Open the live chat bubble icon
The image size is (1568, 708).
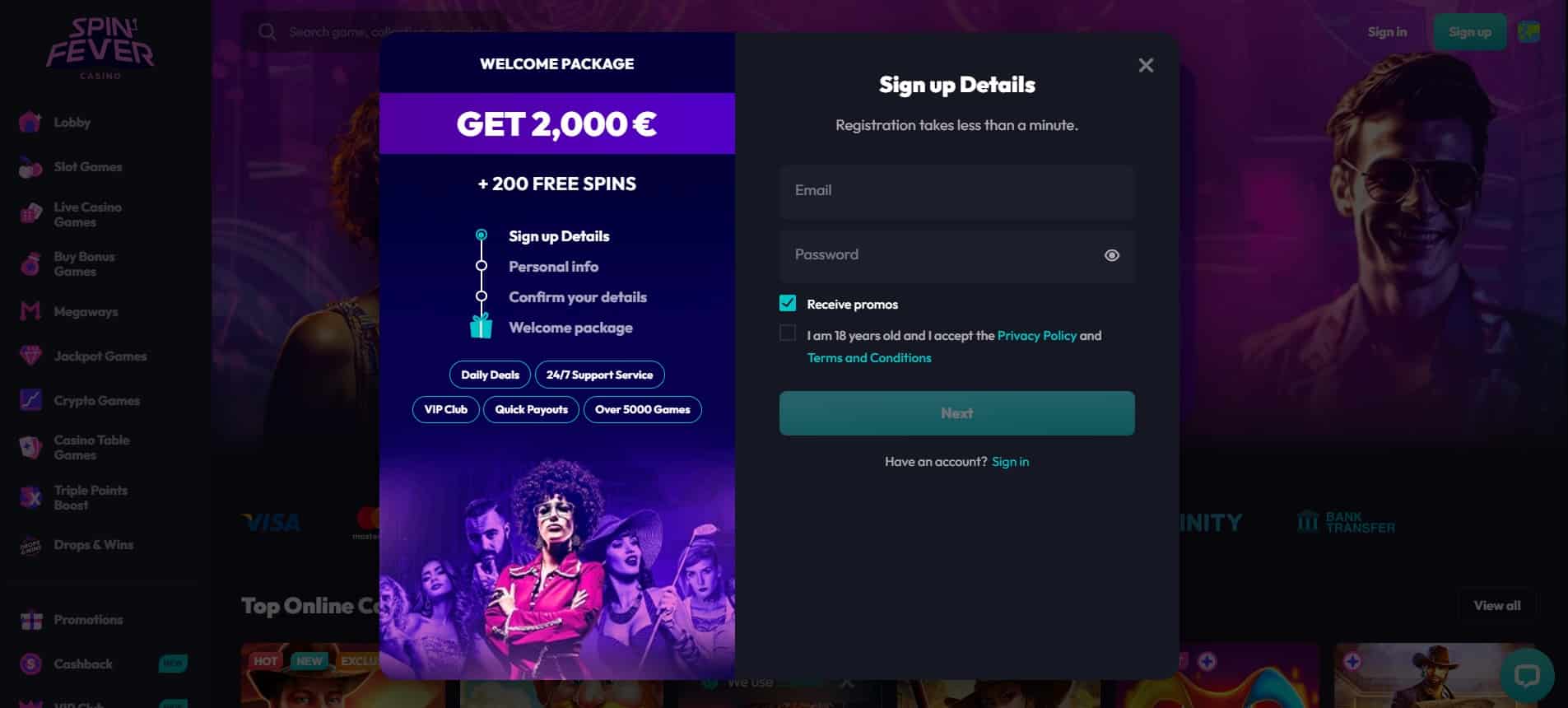point(1527,676)
